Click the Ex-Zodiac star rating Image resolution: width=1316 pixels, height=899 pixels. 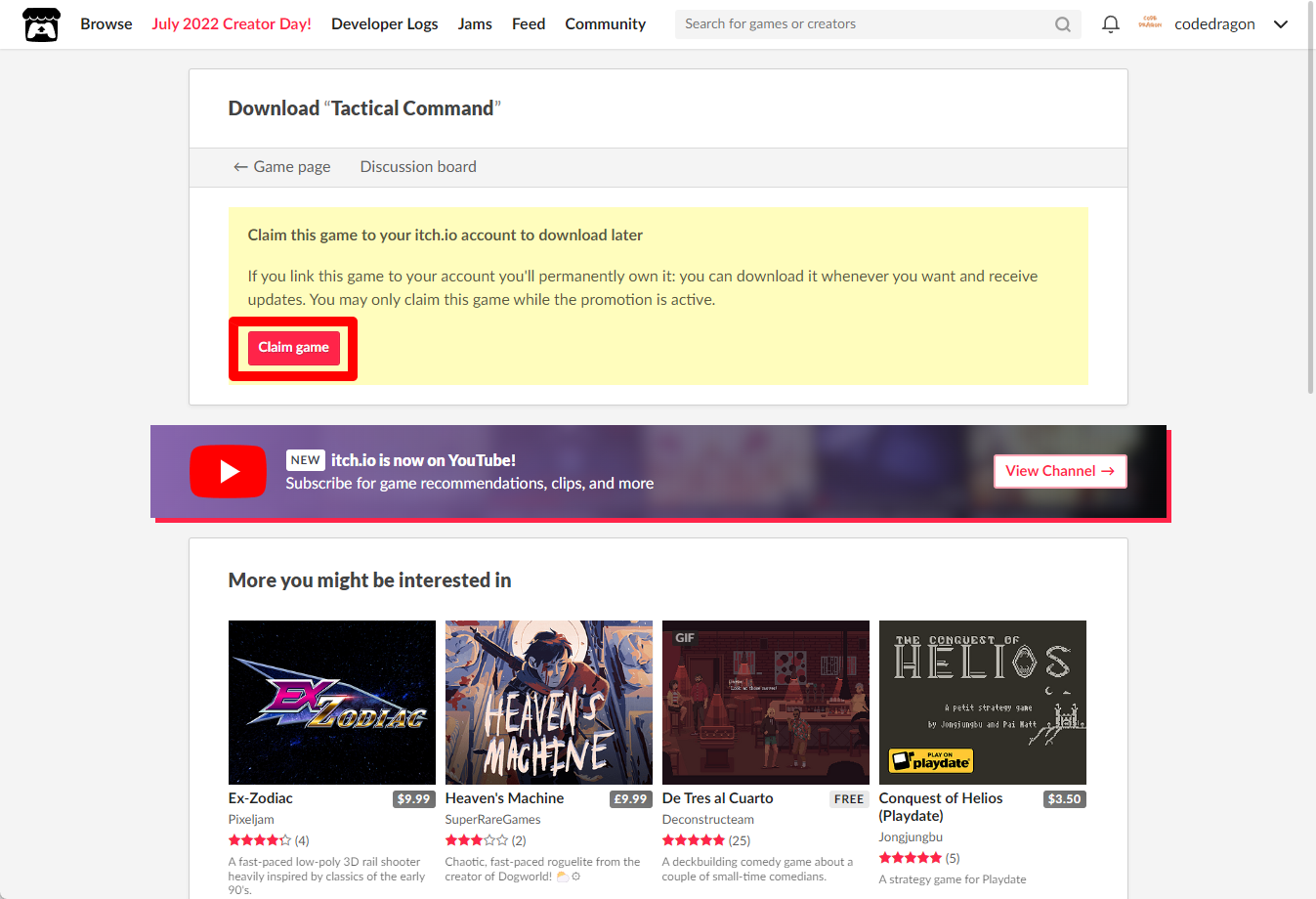pos(260,840)
